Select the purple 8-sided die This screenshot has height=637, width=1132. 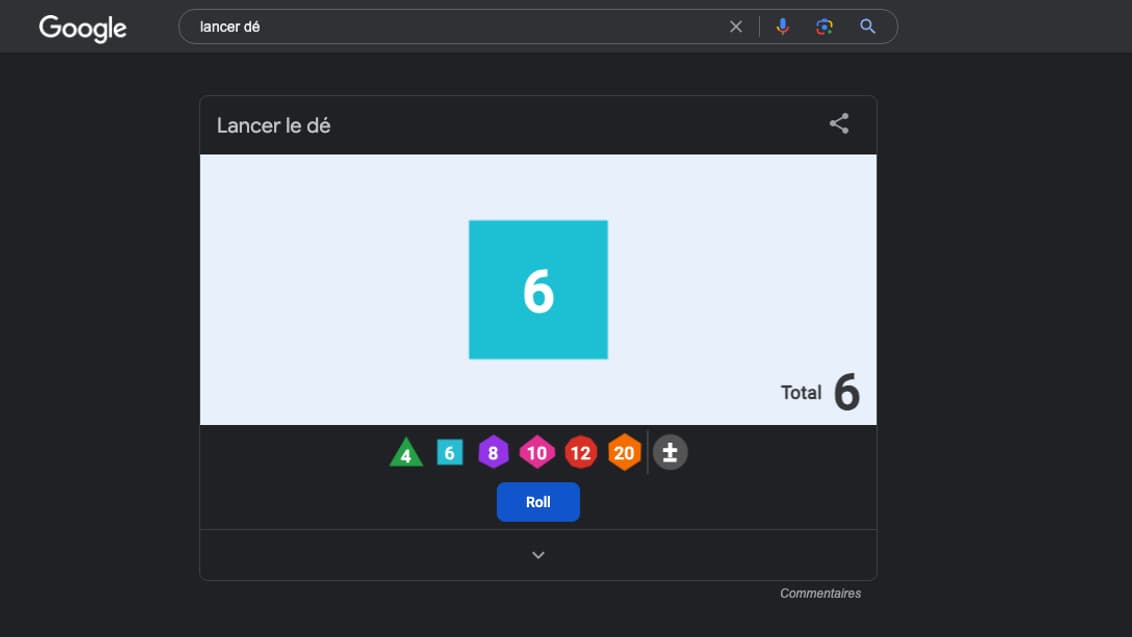coord(493,452)
